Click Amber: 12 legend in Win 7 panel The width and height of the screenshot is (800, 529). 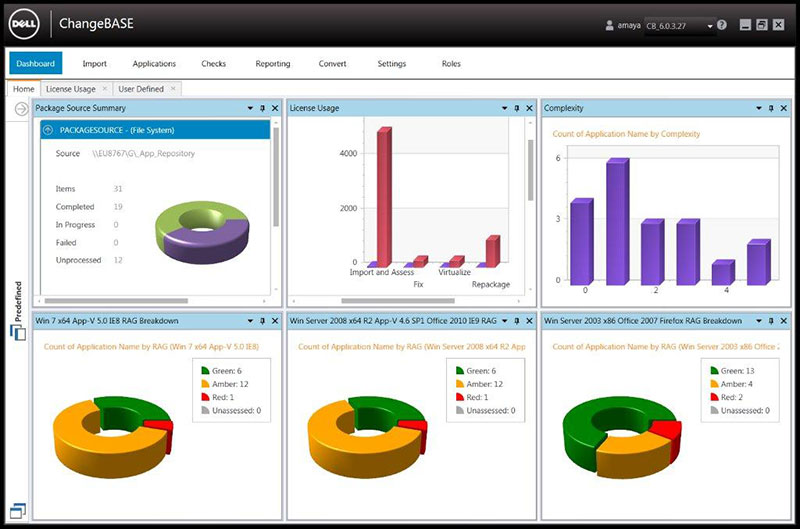pyautogui.click(x=225, y=384)
